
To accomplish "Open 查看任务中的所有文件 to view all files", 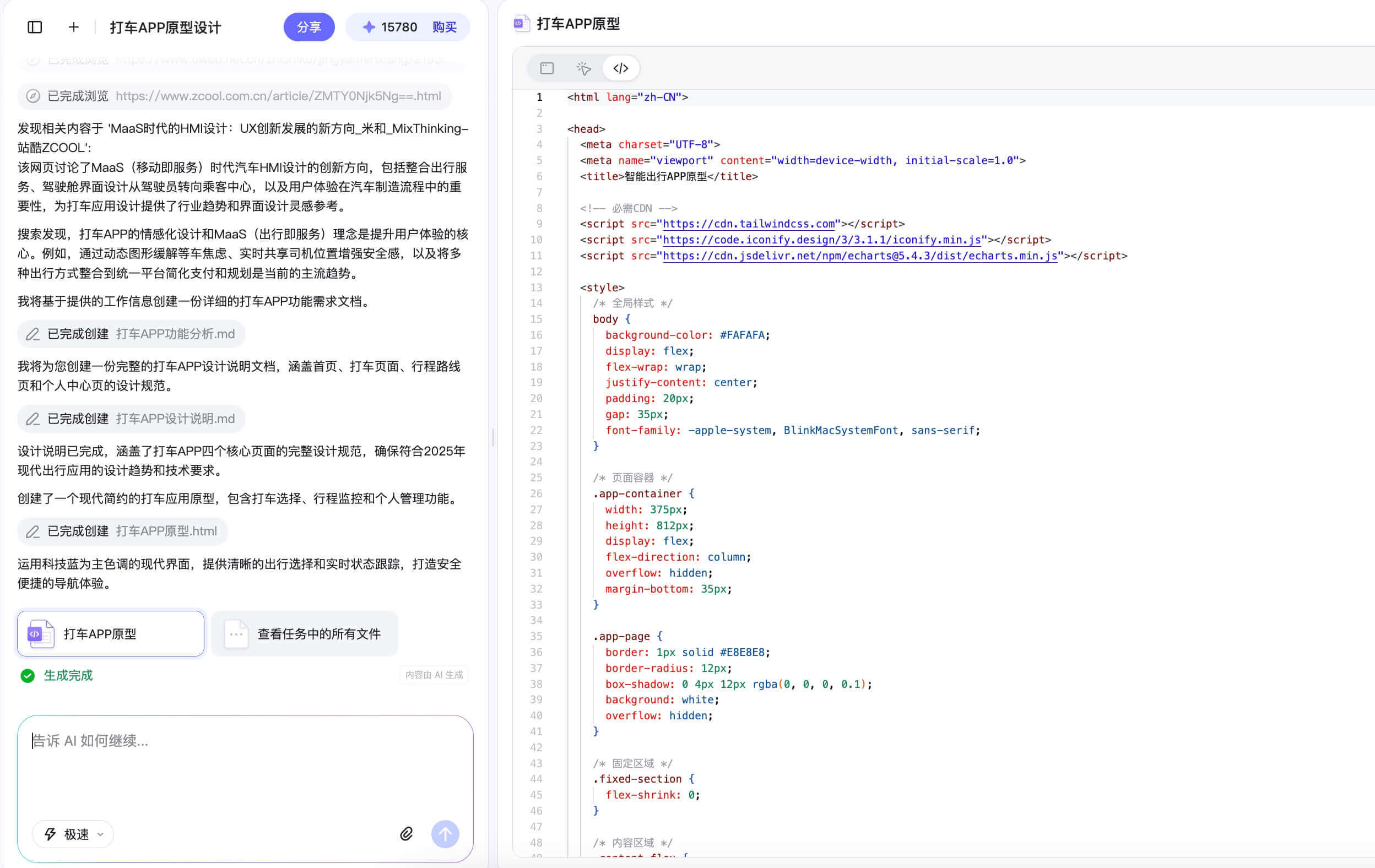I will click(304, 633).
